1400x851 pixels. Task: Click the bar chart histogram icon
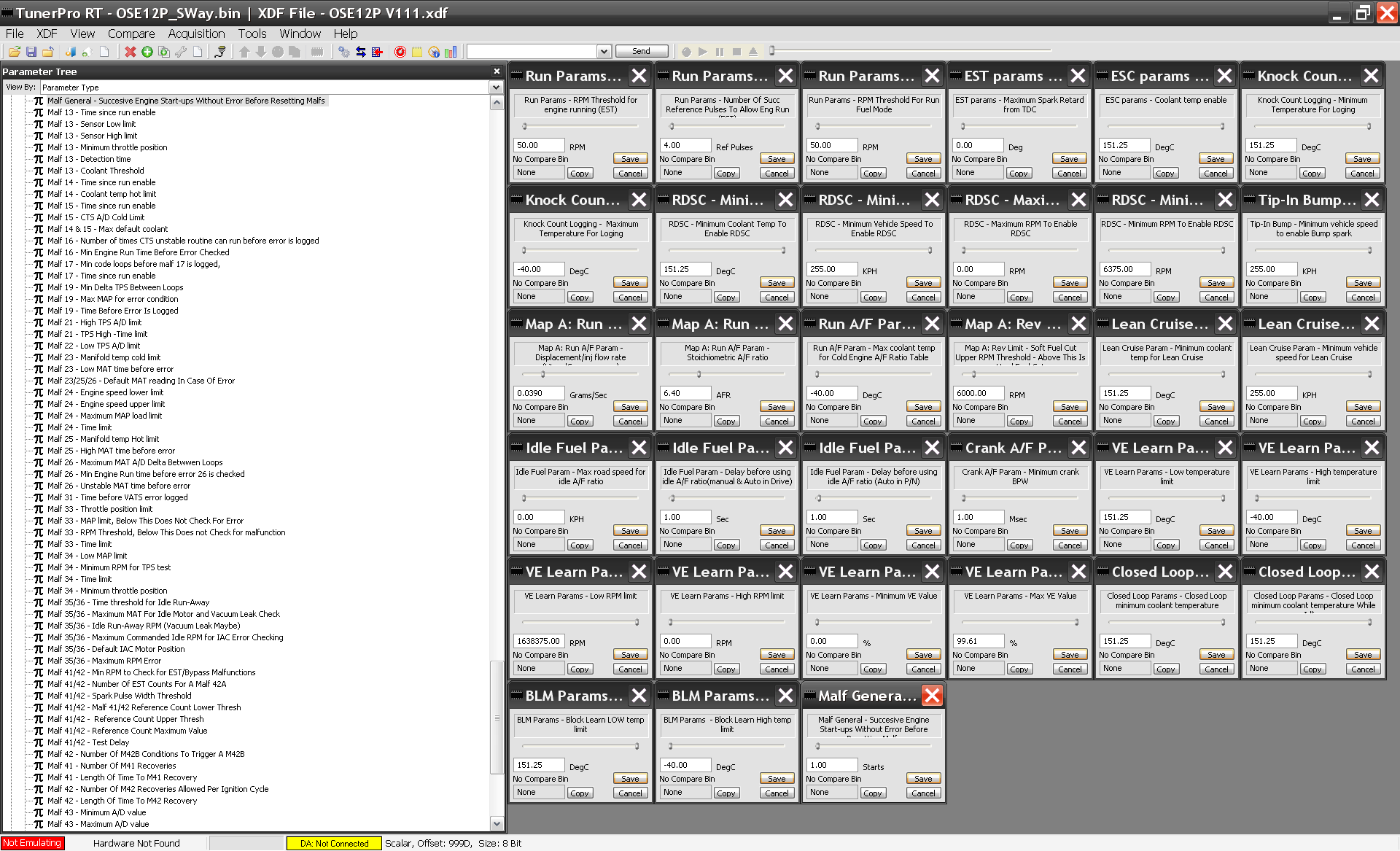click(451, 52)
